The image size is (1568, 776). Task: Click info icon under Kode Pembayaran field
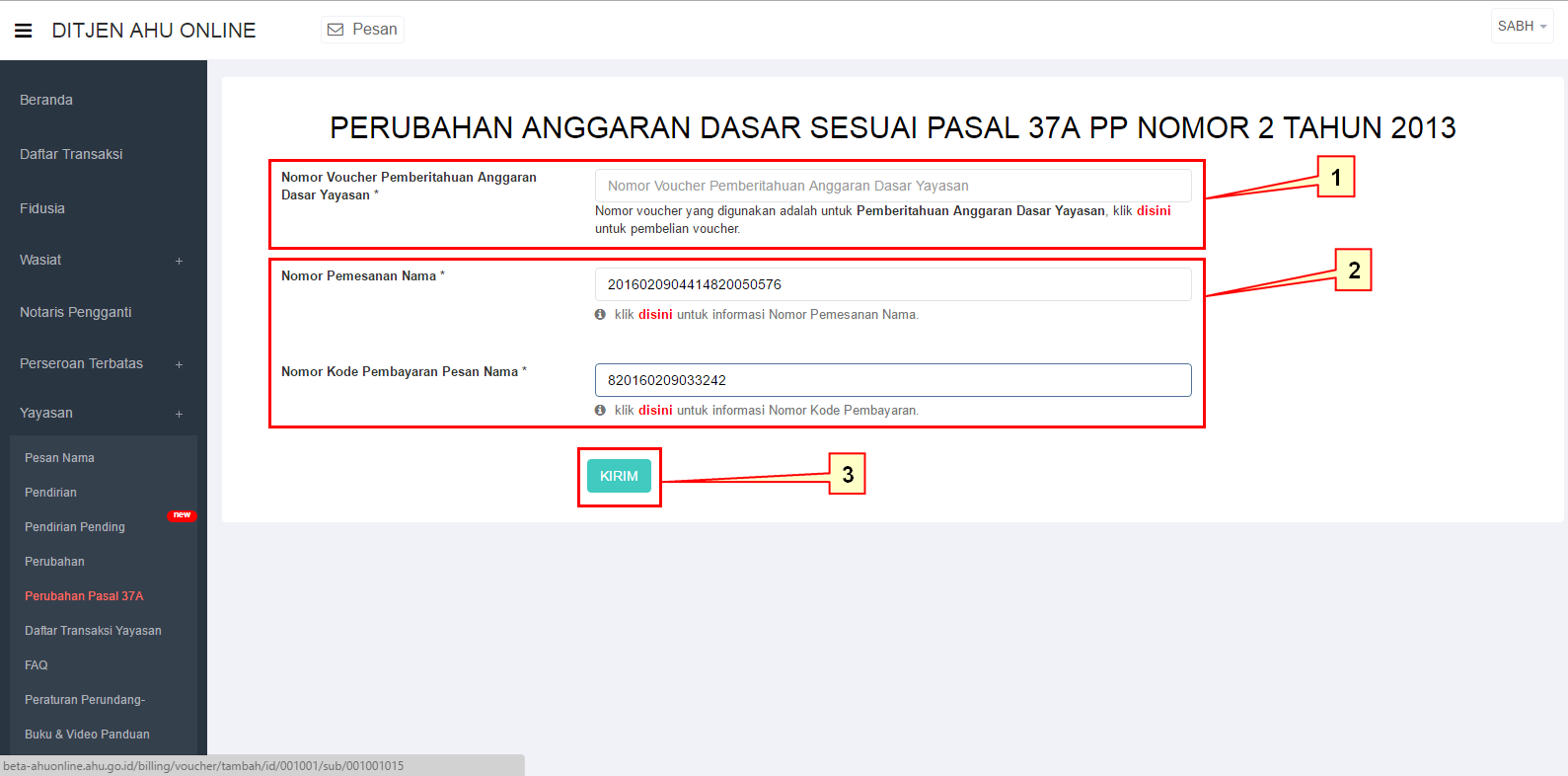click(600, 411)
